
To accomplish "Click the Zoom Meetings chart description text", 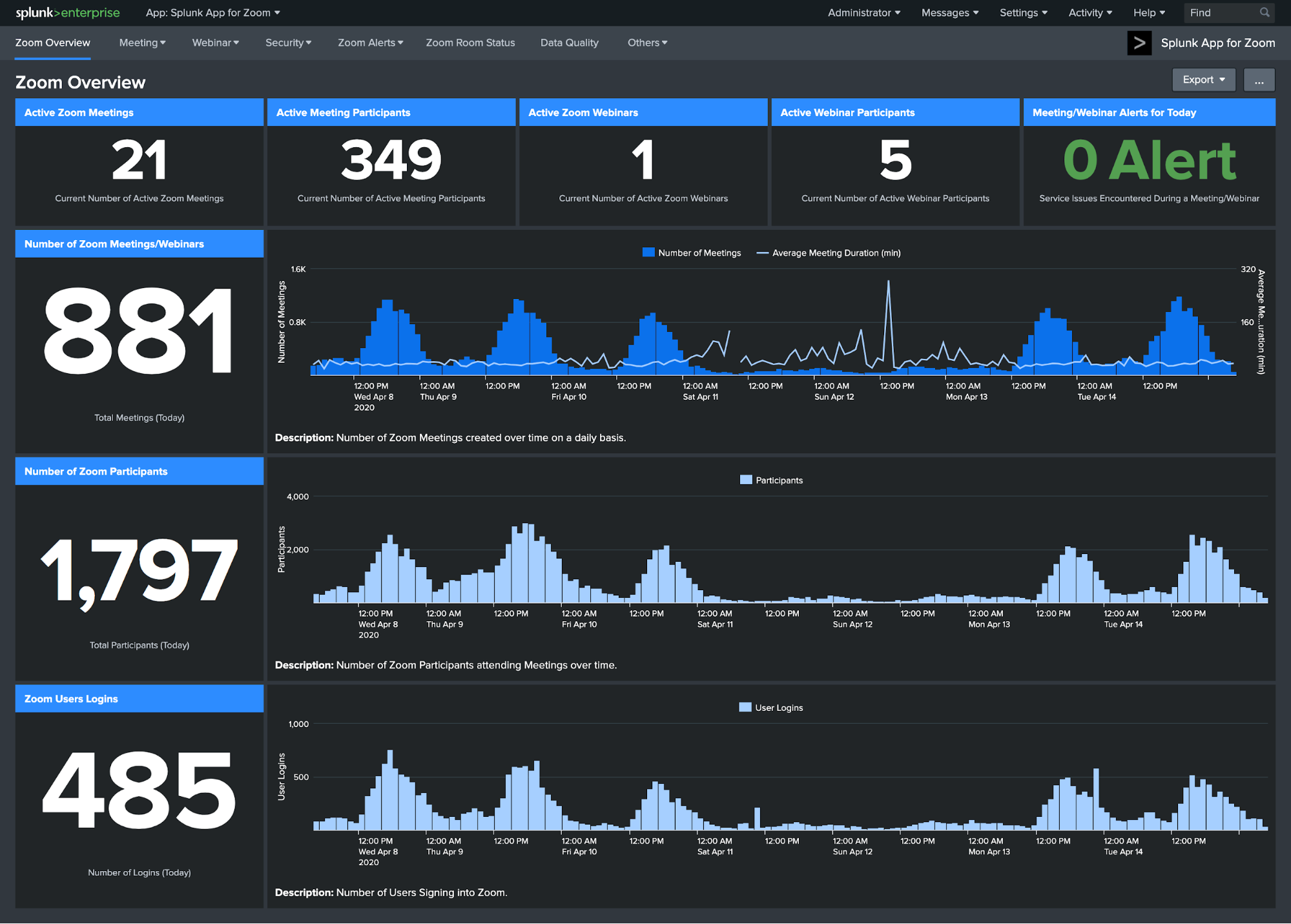I will [450, 438].
